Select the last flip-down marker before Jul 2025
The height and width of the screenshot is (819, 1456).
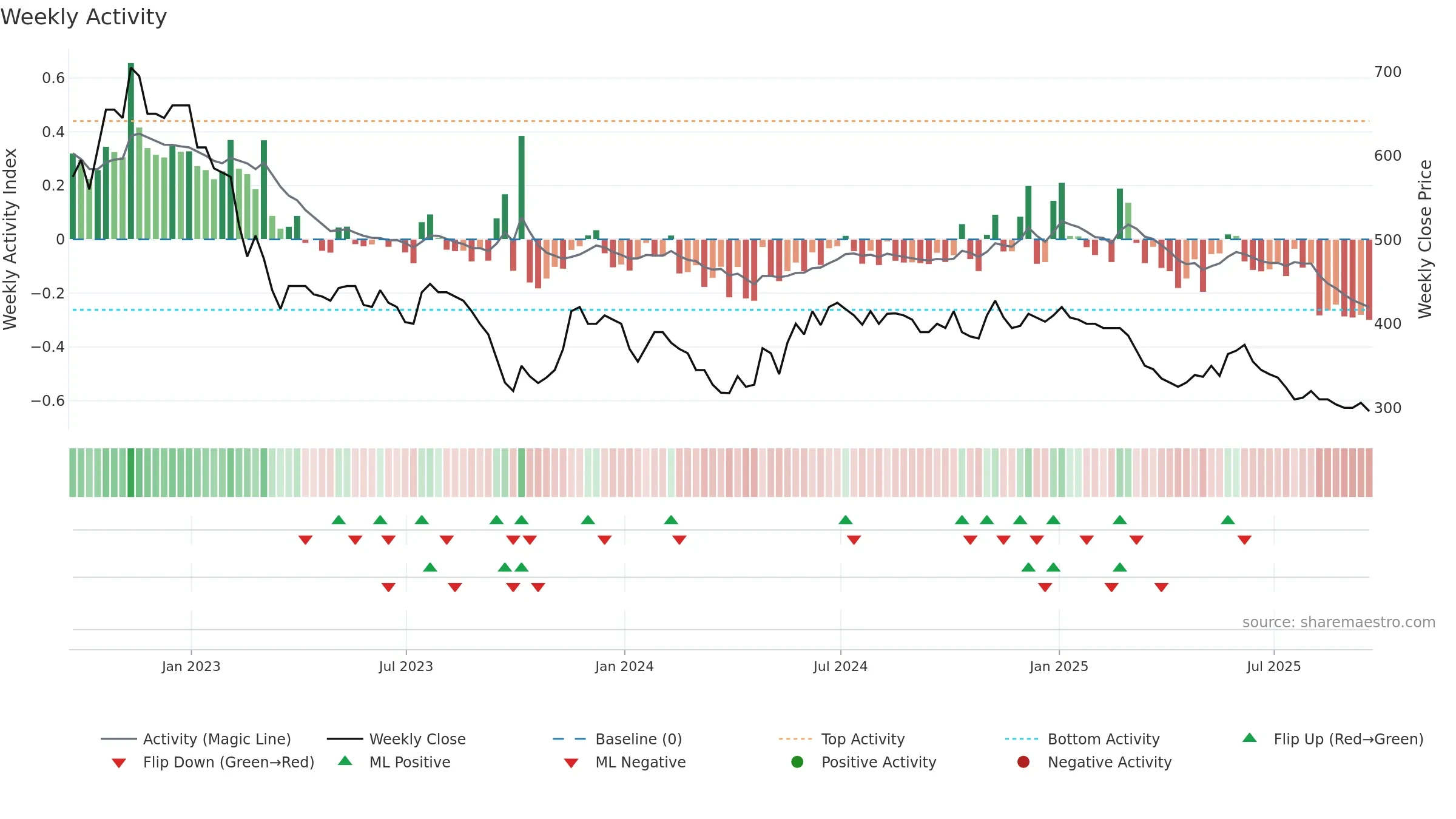(x=1245, y=540)
